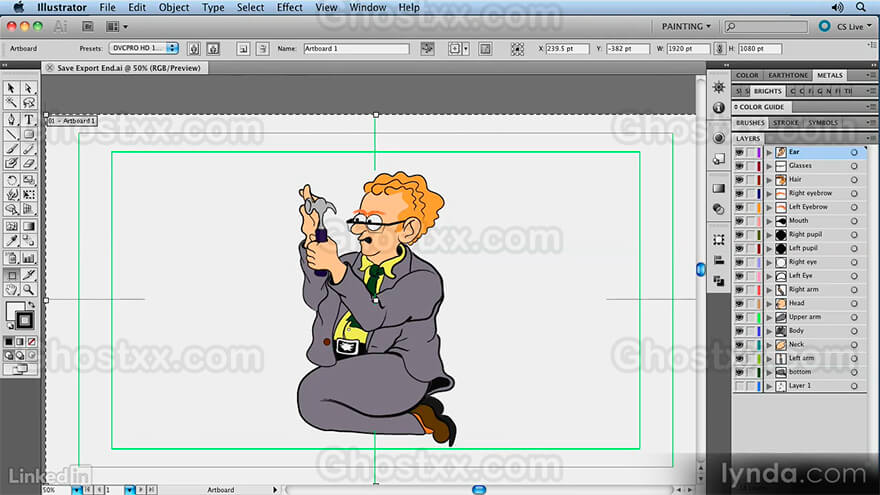
Task: Select the Zoom tool
Action: pos(29,290)
